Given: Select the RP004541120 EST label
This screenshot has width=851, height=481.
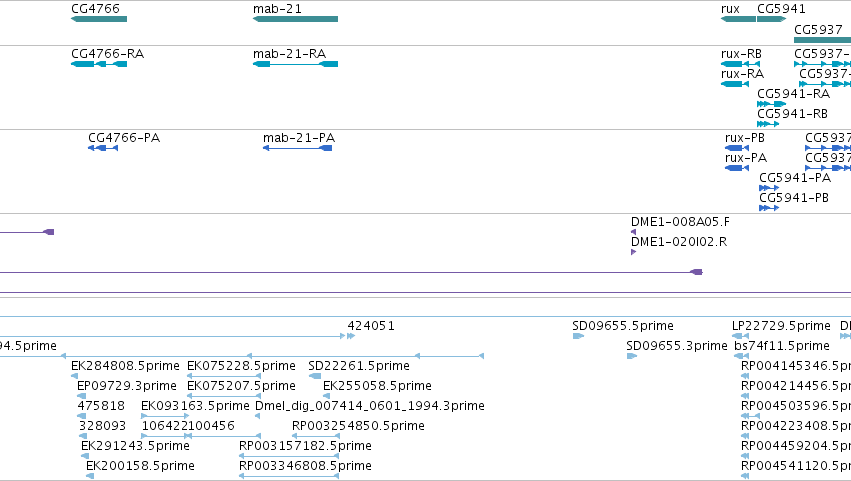Looking at the screenshot, I should (796, 466).
